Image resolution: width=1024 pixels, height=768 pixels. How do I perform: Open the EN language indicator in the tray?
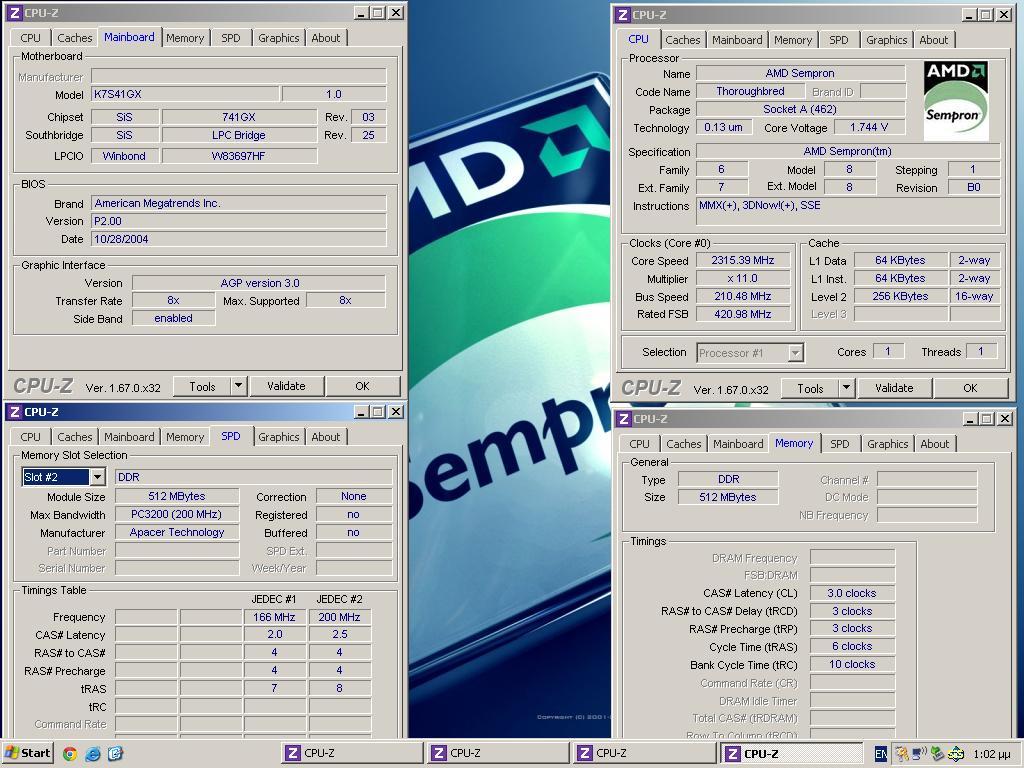881,754
